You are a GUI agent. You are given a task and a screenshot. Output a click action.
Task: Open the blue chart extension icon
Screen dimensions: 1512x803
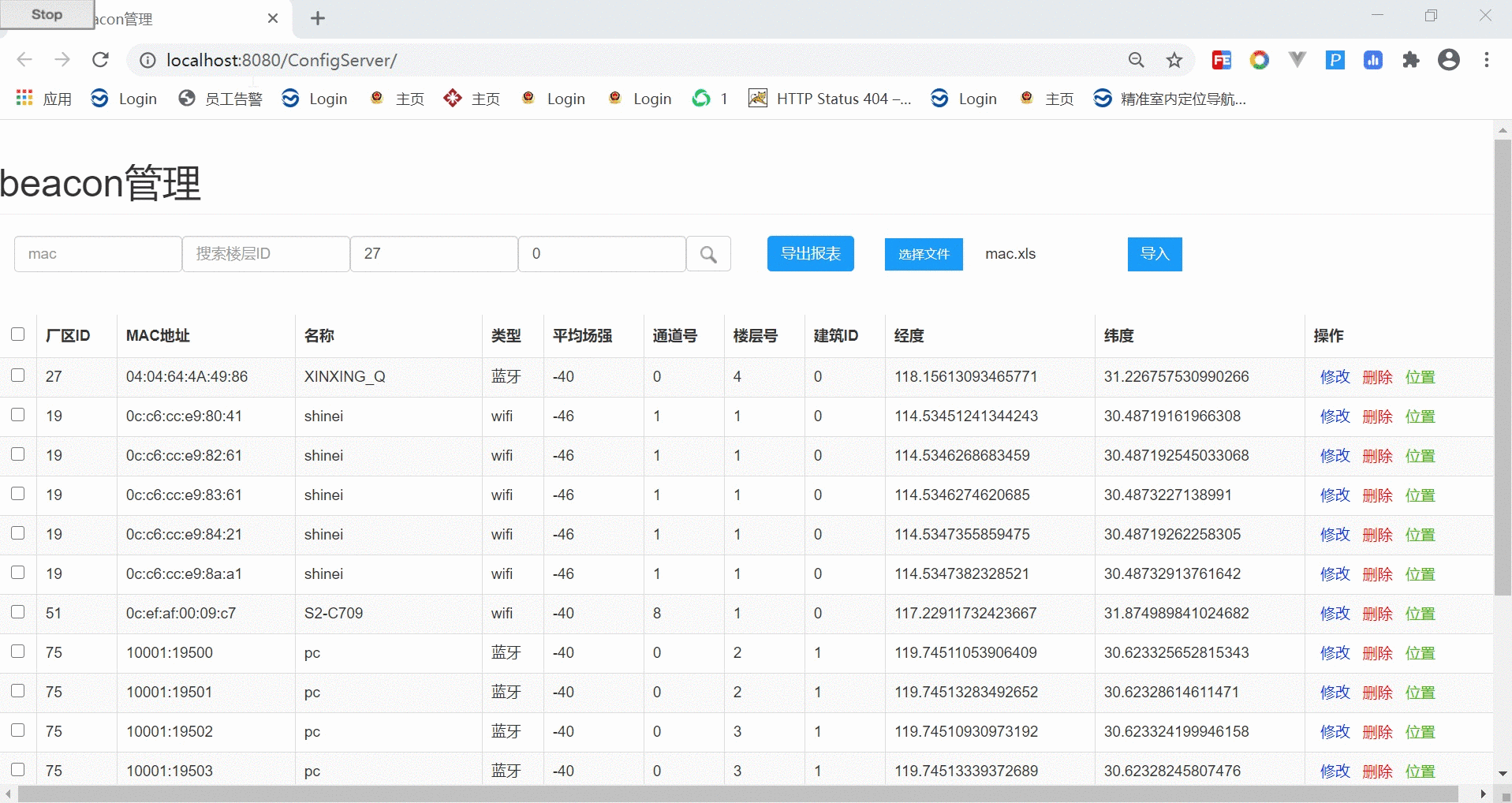coord(1373,60)
